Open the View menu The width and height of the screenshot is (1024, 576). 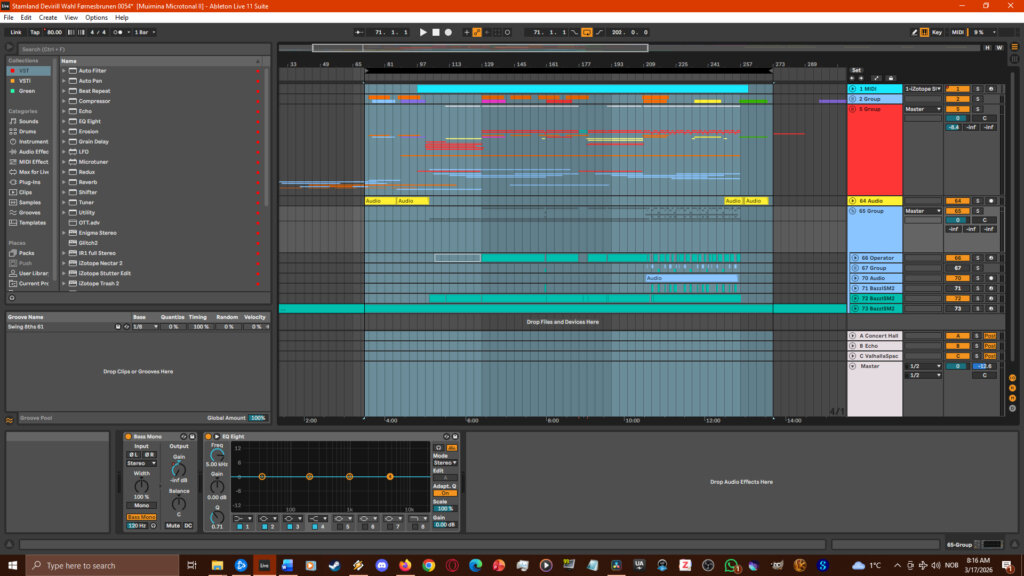[71, 18]
